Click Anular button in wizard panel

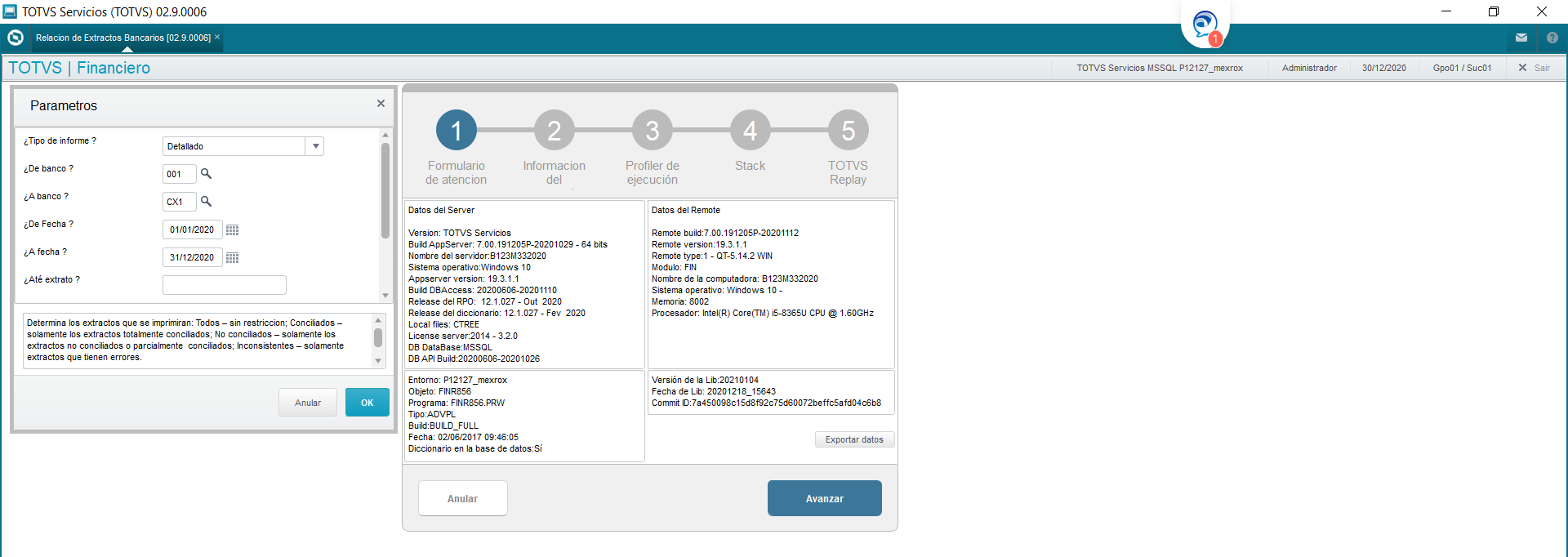pyautogui.click(x=462, y=498)
